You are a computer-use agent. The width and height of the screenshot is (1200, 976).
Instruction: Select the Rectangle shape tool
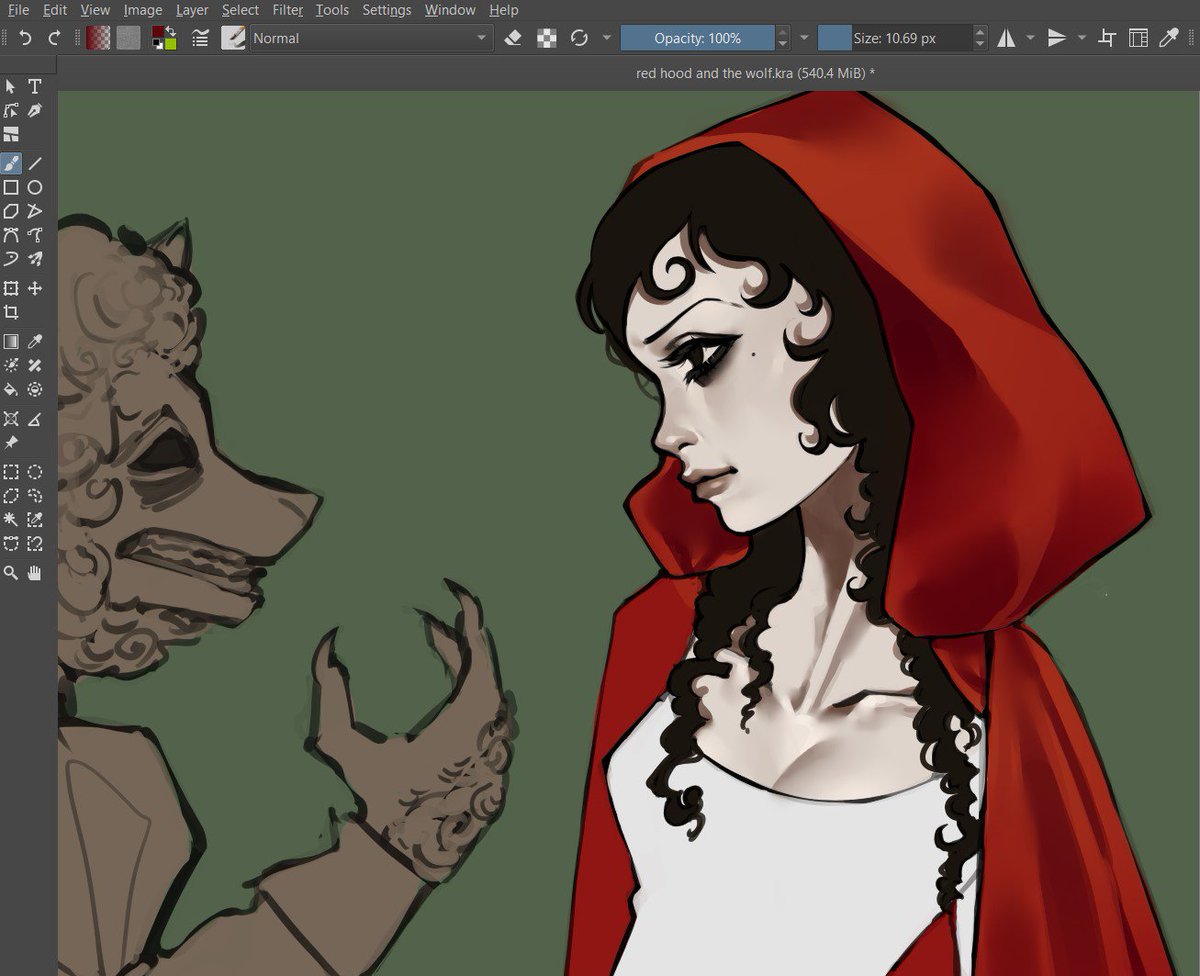11,187
